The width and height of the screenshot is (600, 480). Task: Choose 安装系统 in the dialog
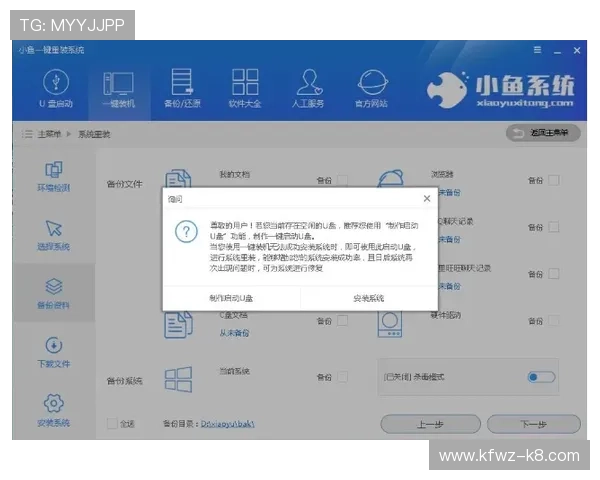click(x=368, y=298)
